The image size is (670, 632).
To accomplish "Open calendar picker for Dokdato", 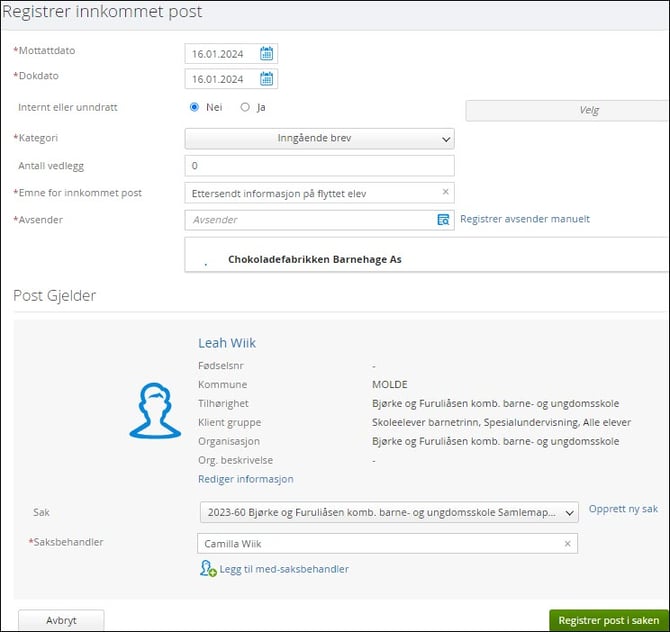I will 267,79.
